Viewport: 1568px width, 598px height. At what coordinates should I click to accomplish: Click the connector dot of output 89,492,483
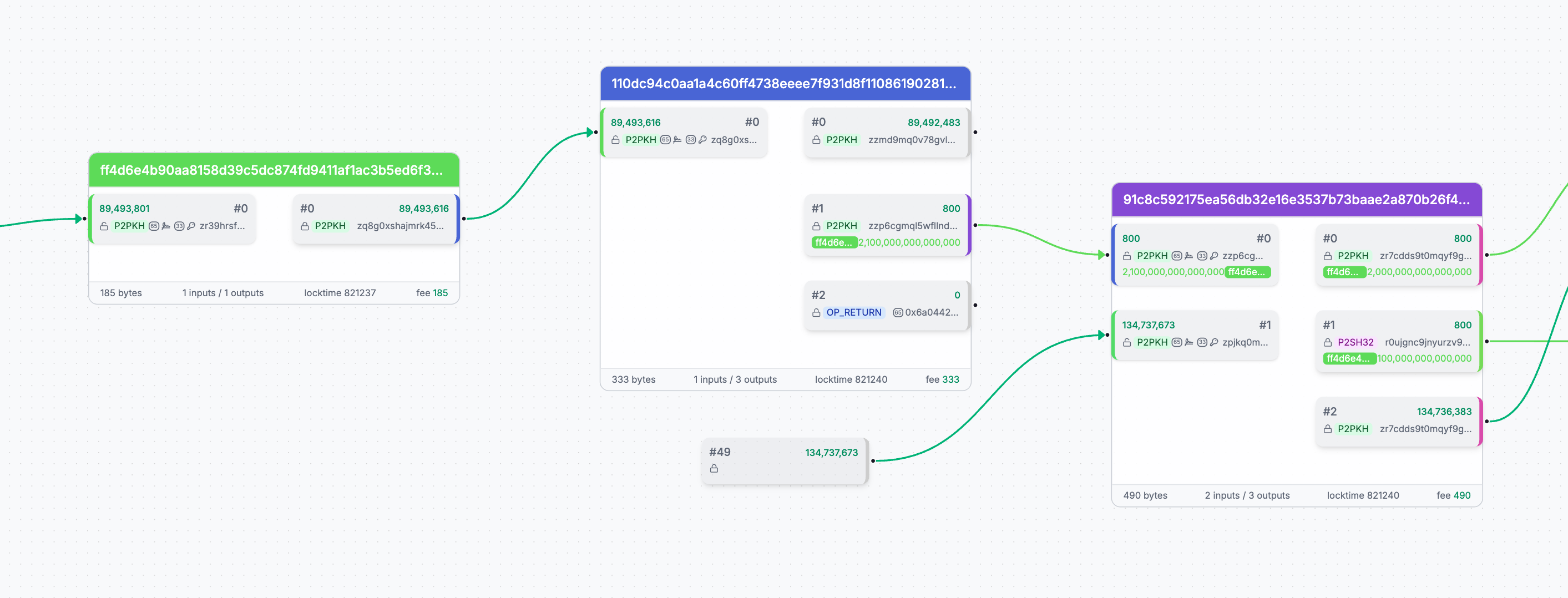click(975, 132)
